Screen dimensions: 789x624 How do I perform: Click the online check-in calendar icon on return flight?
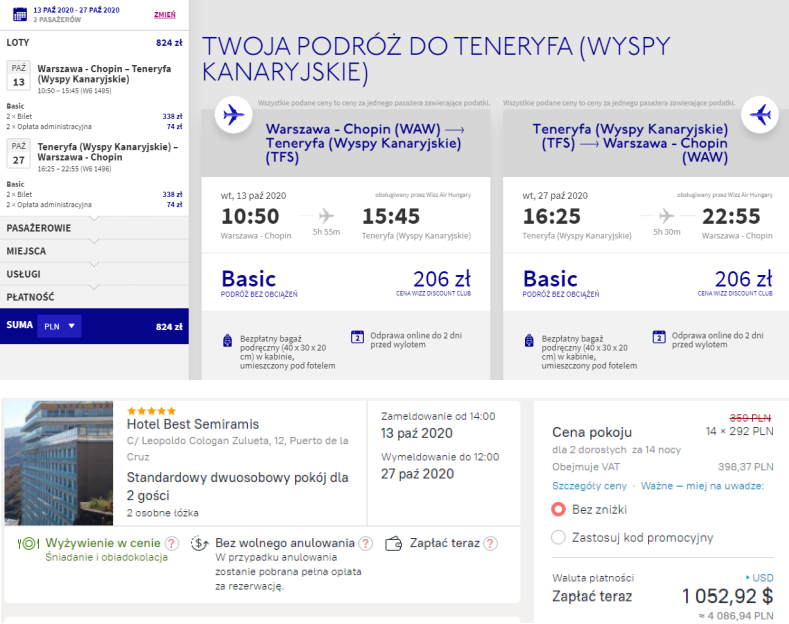(659, 336)
